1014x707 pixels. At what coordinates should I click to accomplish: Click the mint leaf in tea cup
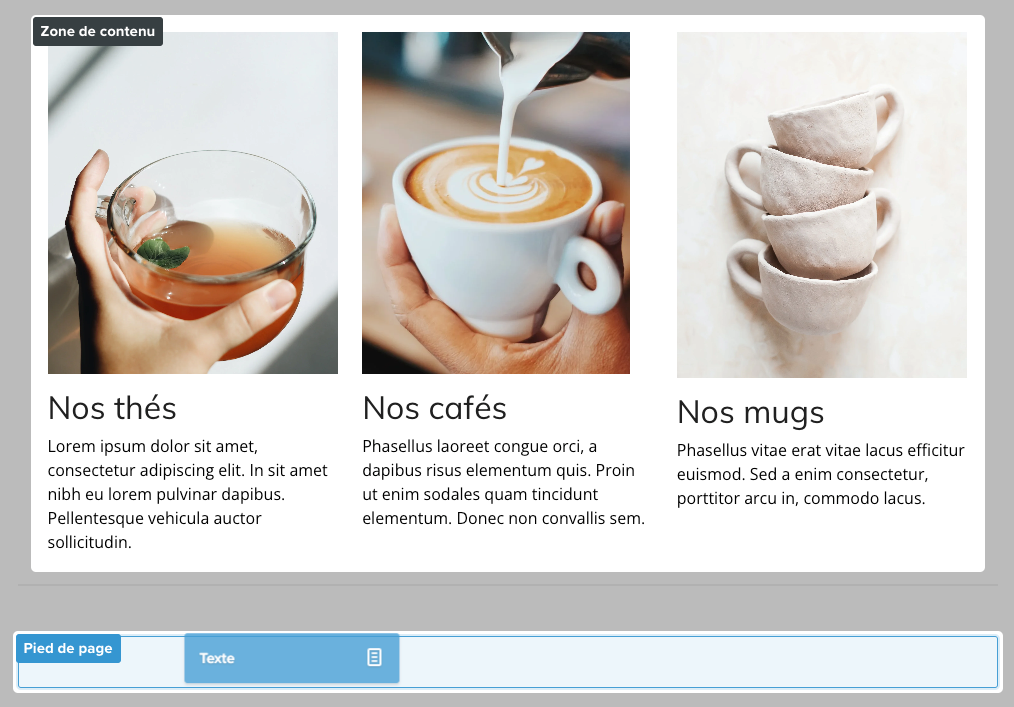coord(163,252)
